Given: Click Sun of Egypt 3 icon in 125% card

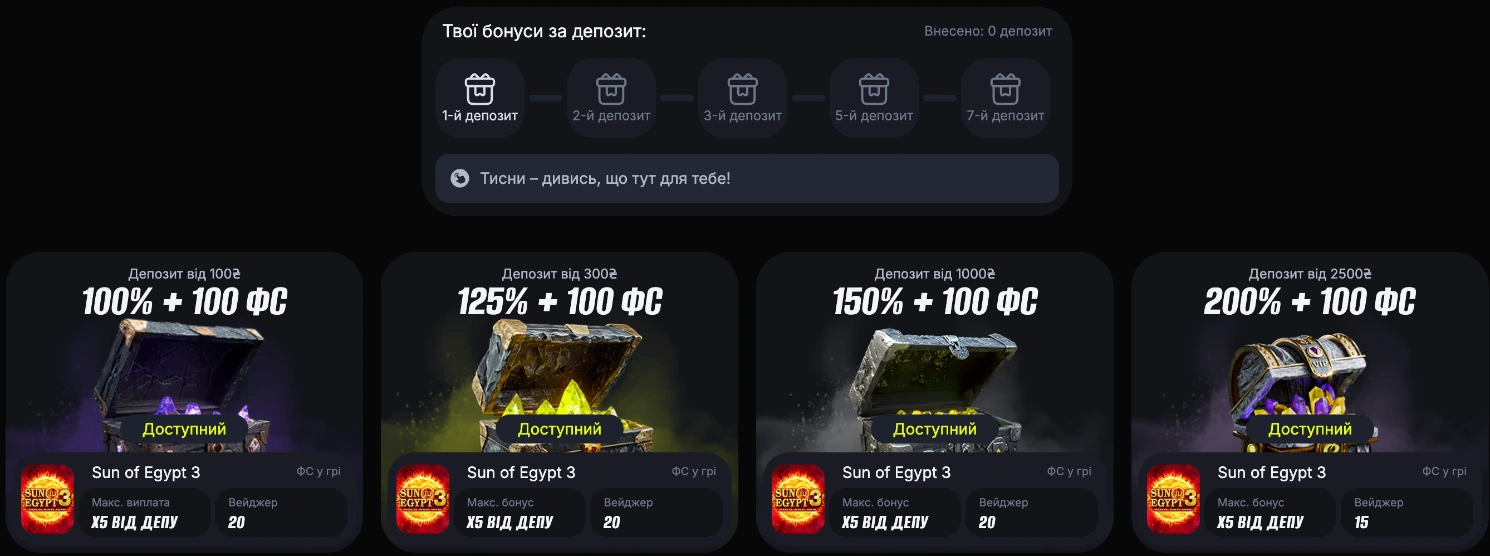Looking at the screenshot, I should pos(423,498).
